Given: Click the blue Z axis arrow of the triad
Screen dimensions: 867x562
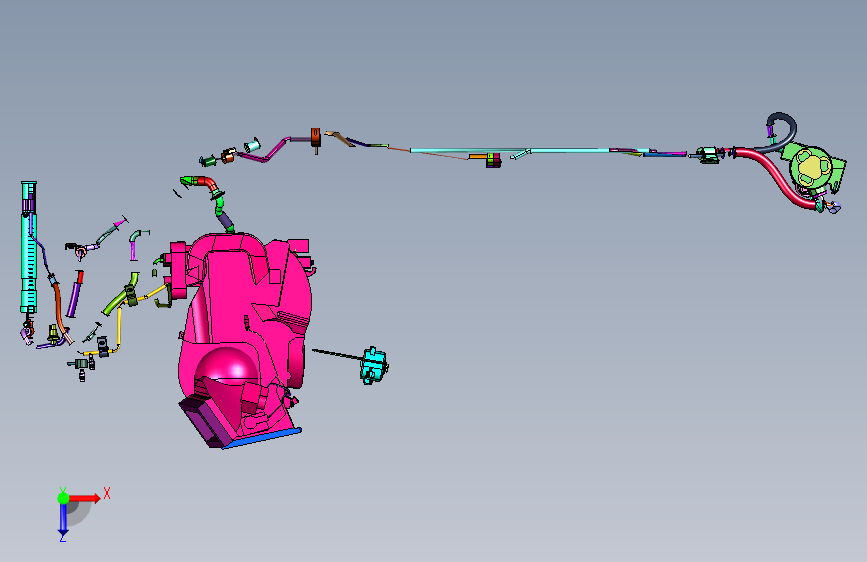Looking at the screenshot, I should (63, 519).
